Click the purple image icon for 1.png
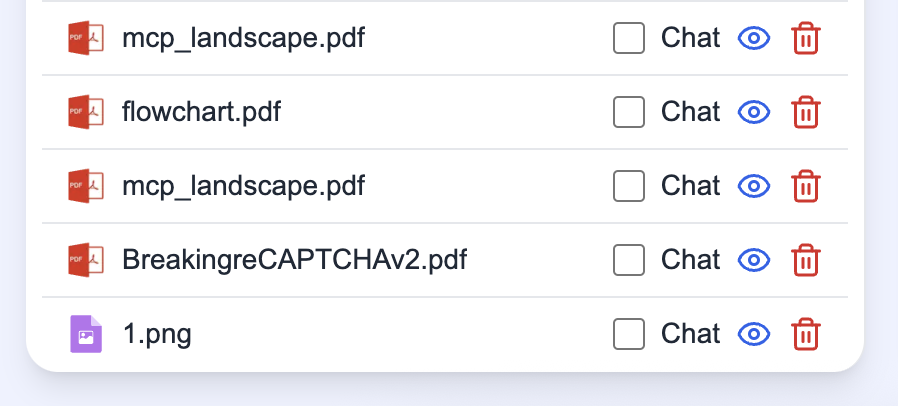 point(86,334)
